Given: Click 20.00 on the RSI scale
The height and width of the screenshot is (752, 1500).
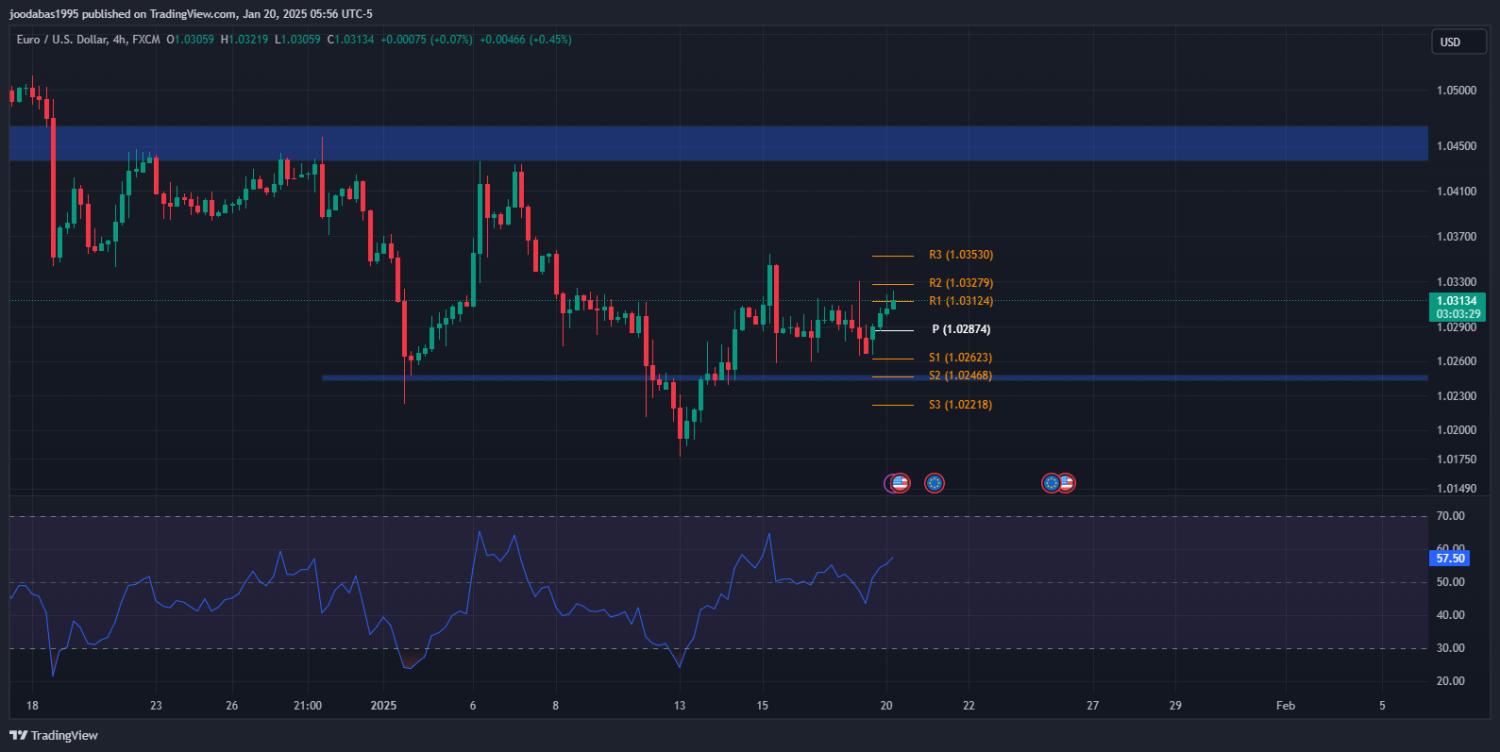Looking at the screenshot, I should (x=1451, y=681).
